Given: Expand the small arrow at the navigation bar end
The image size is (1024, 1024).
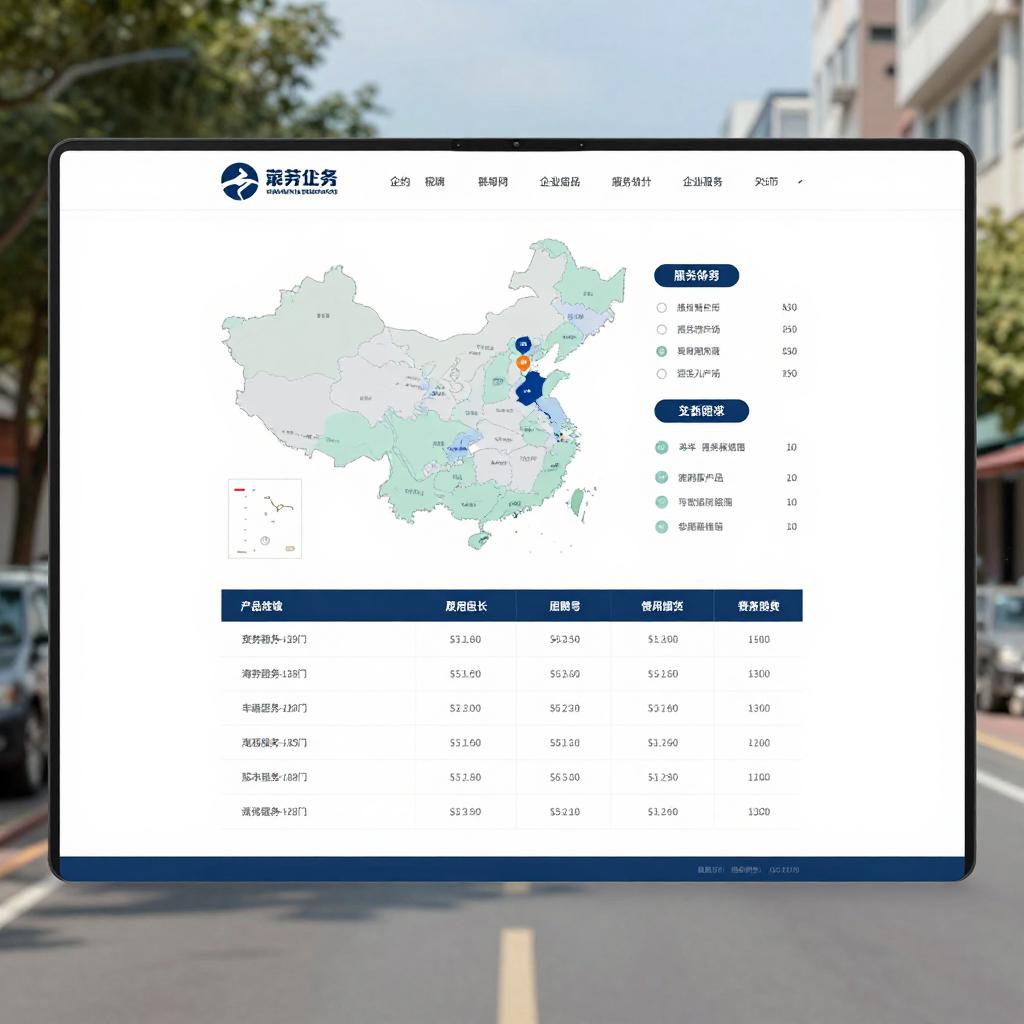Looking at the screenshot, I should [x=801, y=182].
